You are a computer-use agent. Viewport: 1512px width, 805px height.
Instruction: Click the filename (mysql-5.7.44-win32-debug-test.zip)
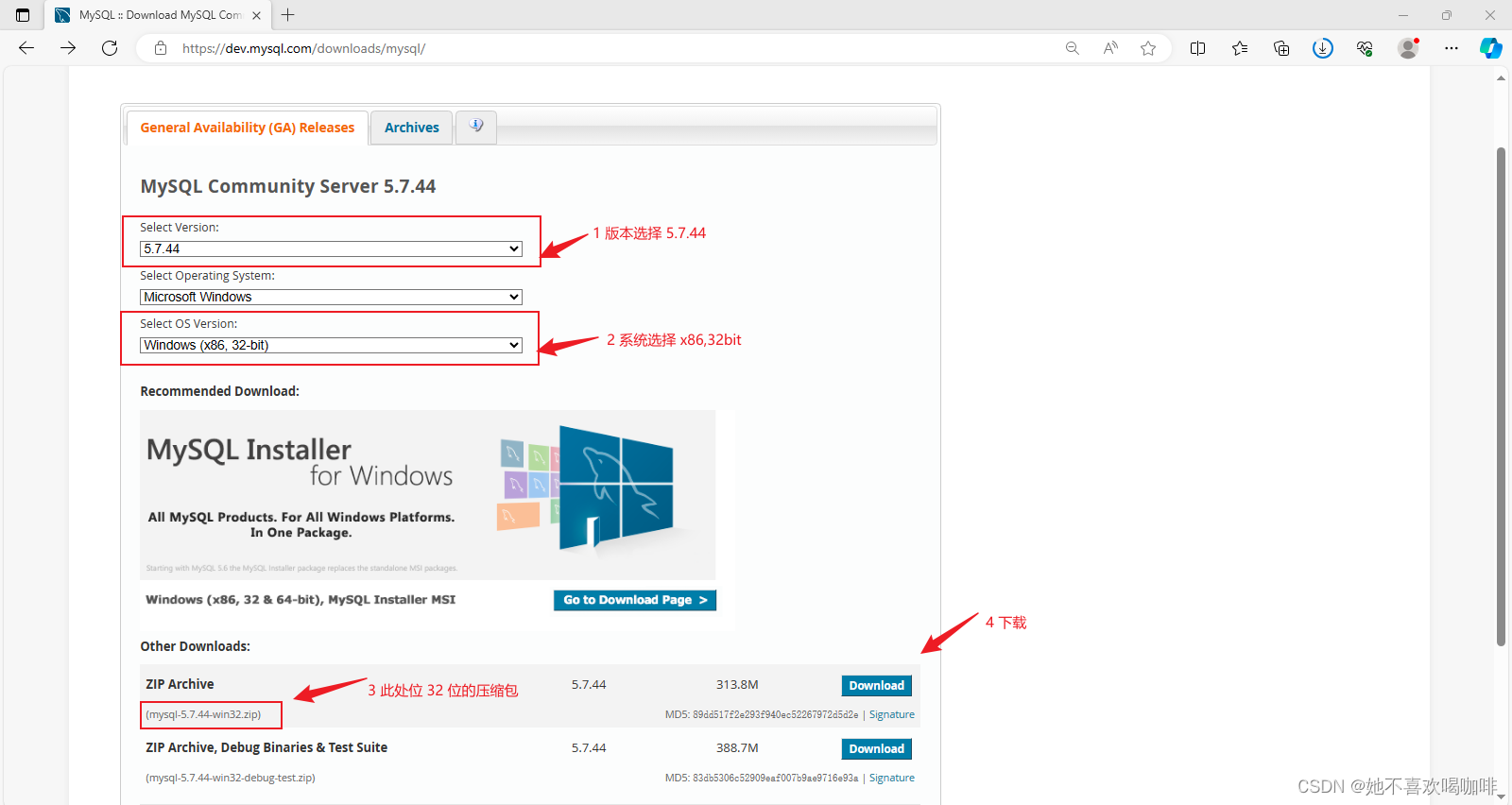click(231, 778)
